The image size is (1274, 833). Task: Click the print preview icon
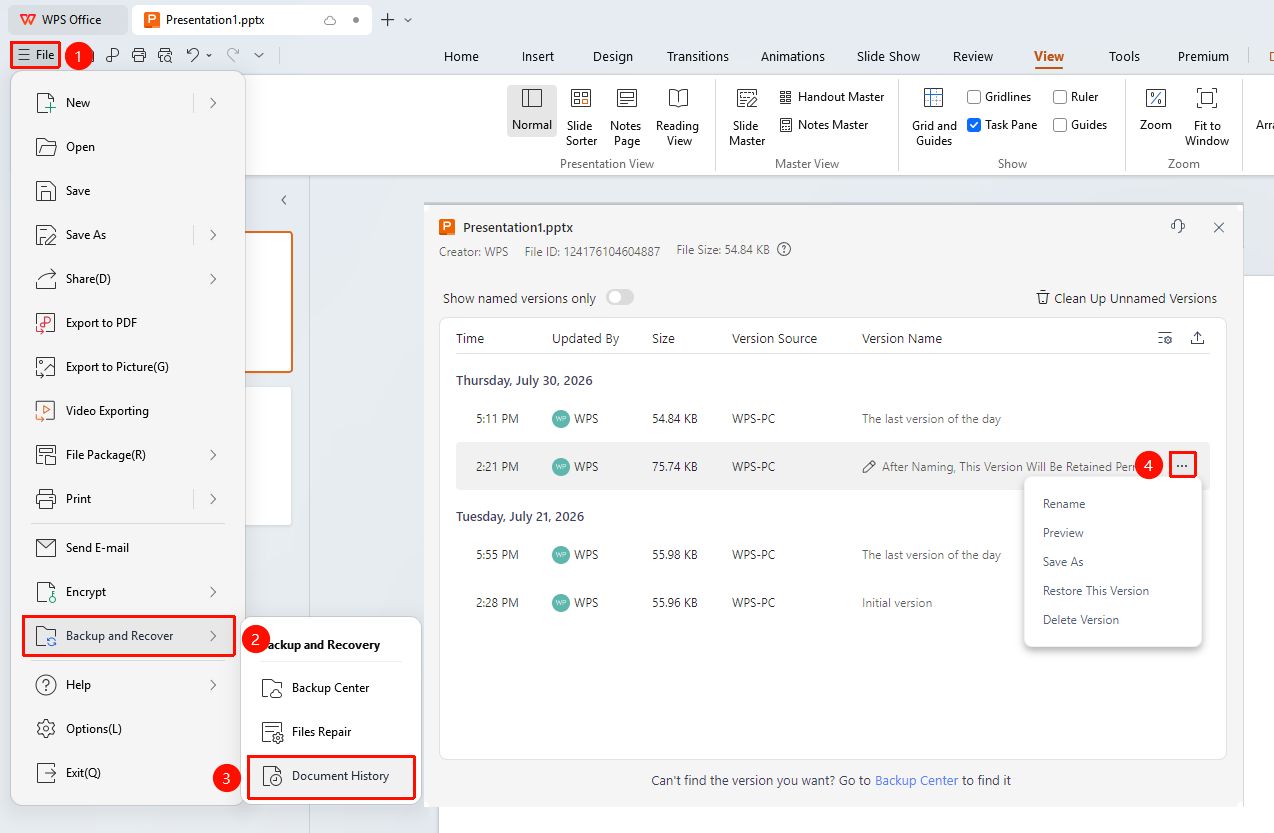pyautogui.click(x=165, y=55)
